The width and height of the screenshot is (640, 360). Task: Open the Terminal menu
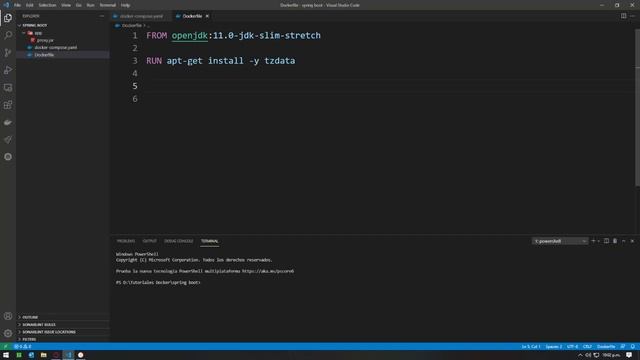[108, 5]
